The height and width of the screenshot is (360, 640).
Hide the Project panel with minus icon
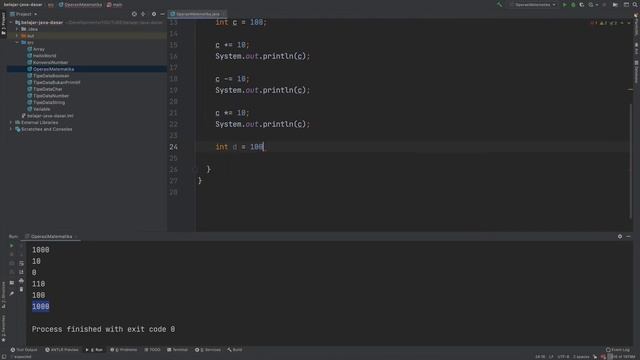pyautogui.click(x=162, y=14)
